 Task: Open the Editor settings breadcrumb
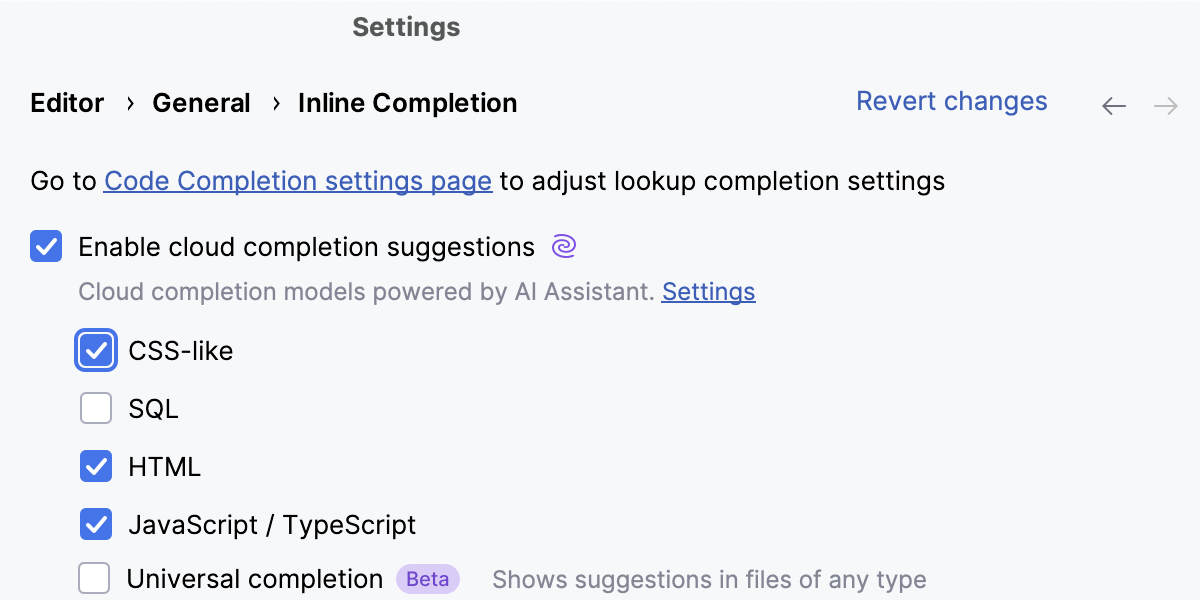click(66, 103)
